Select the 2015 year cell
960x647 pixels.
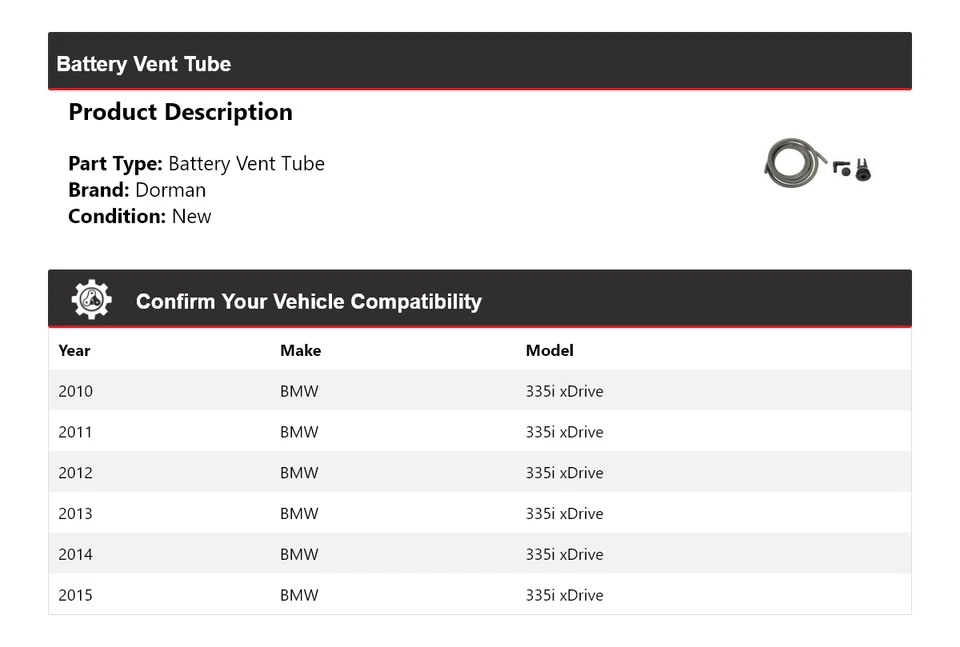[75, 595]
